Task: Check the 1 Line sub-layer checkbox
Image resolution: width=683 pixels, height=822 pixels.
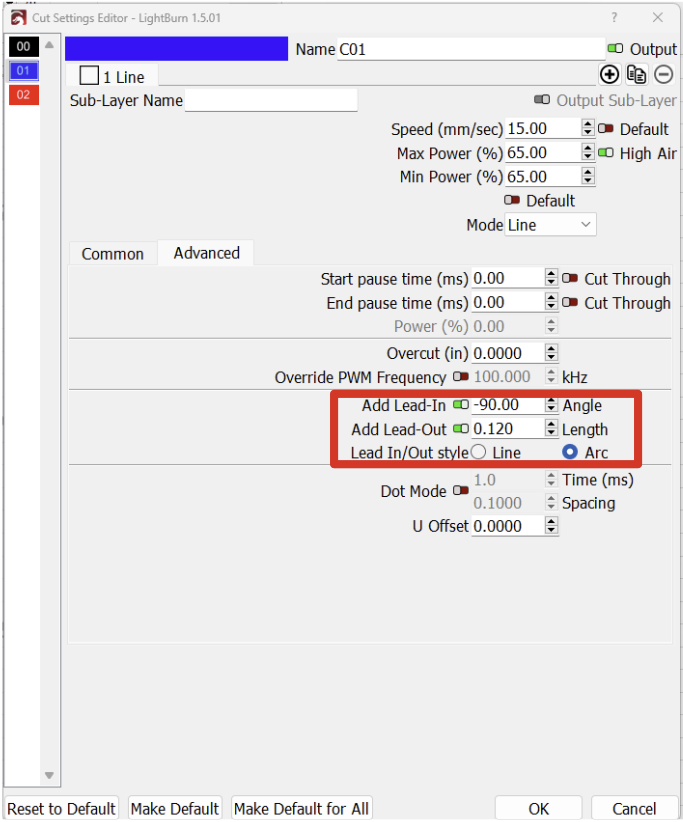Action: click(89, 75)
